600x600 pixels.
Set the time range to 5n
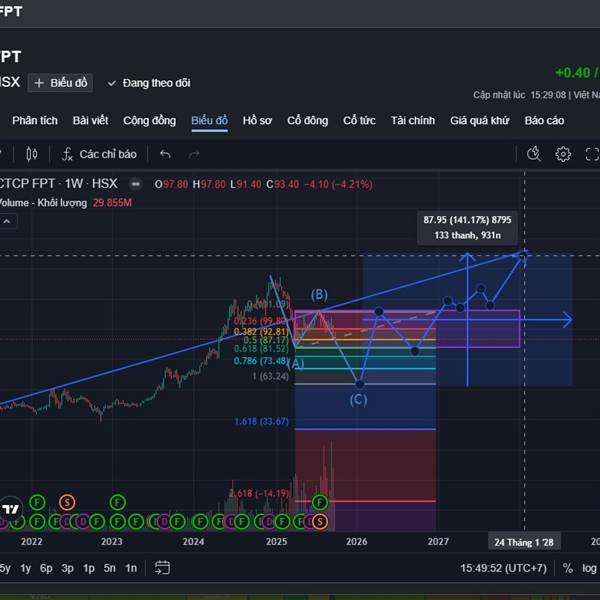tap(109, 568)
